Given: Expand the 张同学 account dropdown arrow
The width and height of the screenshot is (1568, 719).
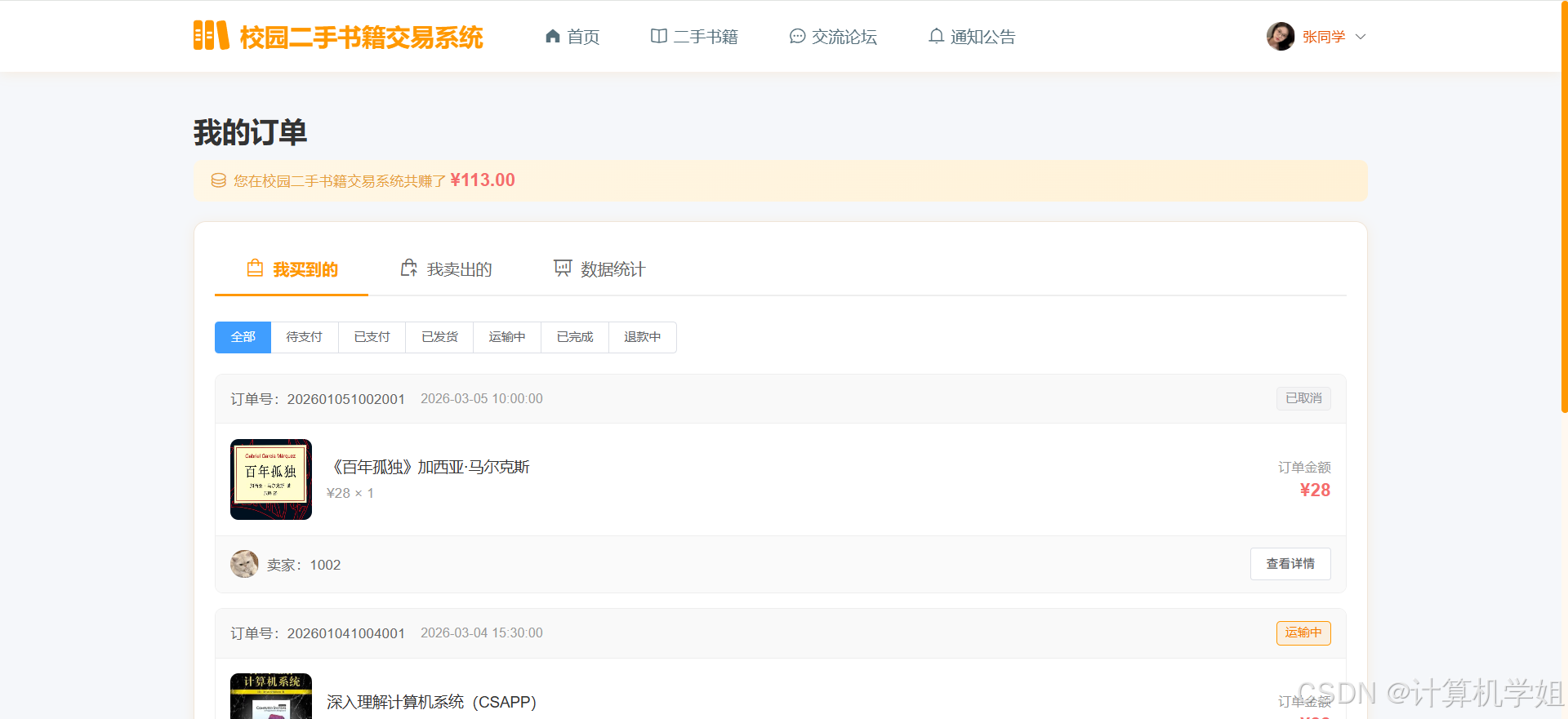Looking at the screenshot, I should click(1361, 37).
